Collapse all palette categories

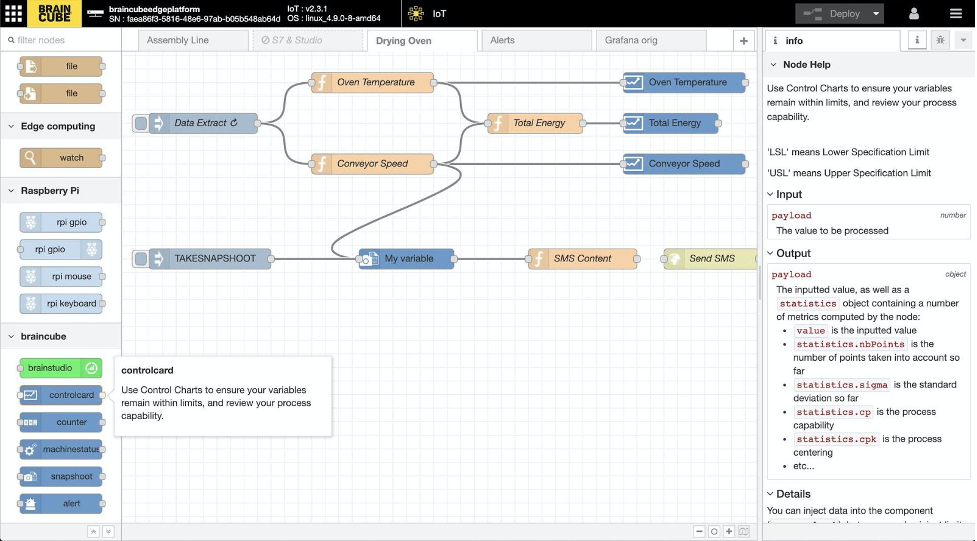(93, 532)
